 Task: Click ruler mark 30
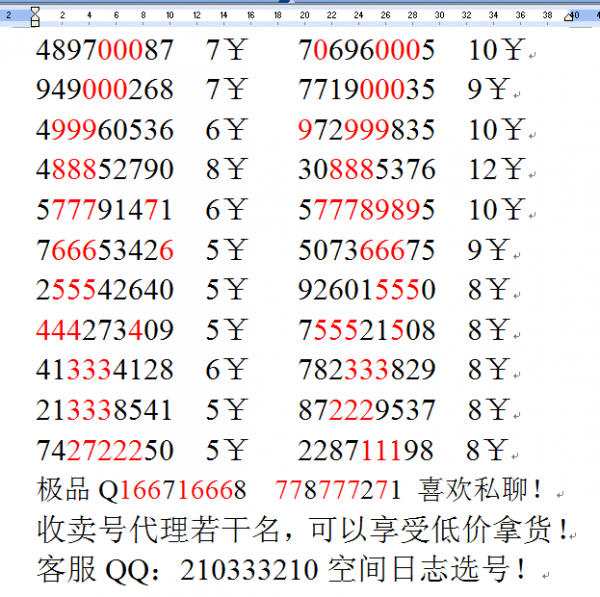click(x=439, y=15)
